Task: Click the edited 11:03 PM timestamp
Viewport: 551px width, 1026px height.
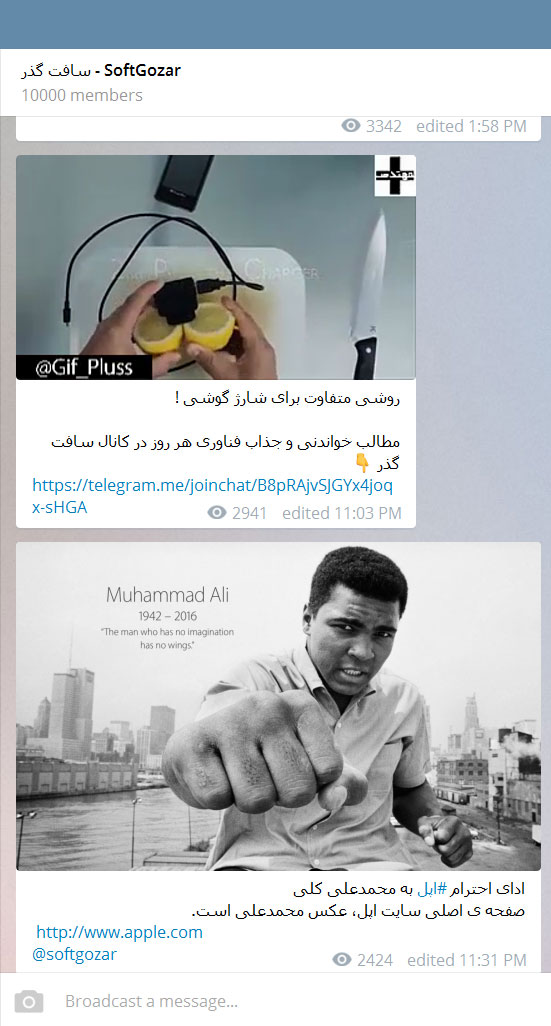Action: click(x=342, y=513)
